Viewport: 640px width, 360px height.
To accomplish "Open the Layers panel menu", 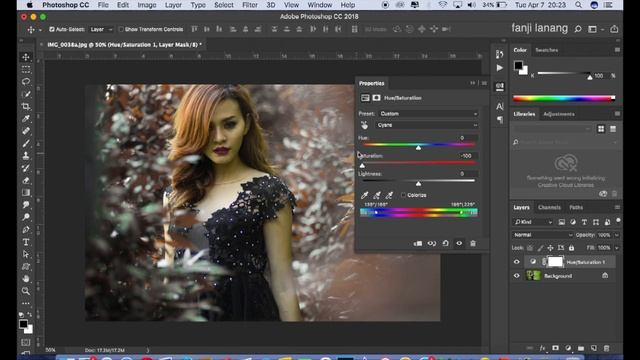I will click(x=617, y=207).
